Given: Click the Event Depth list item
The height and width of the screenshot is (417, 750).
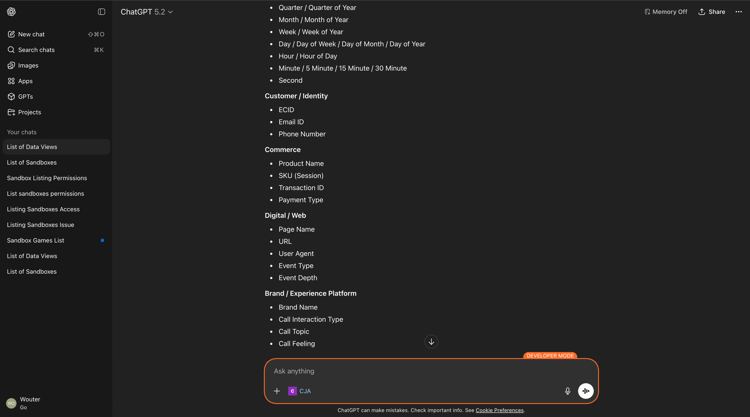Looking at the screenshot, I should point(298,278).
